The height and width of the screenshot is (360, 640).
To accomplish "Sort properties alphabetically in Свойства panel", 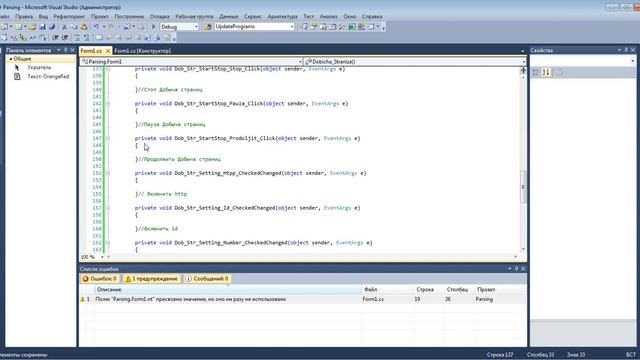I will [546, 72].
